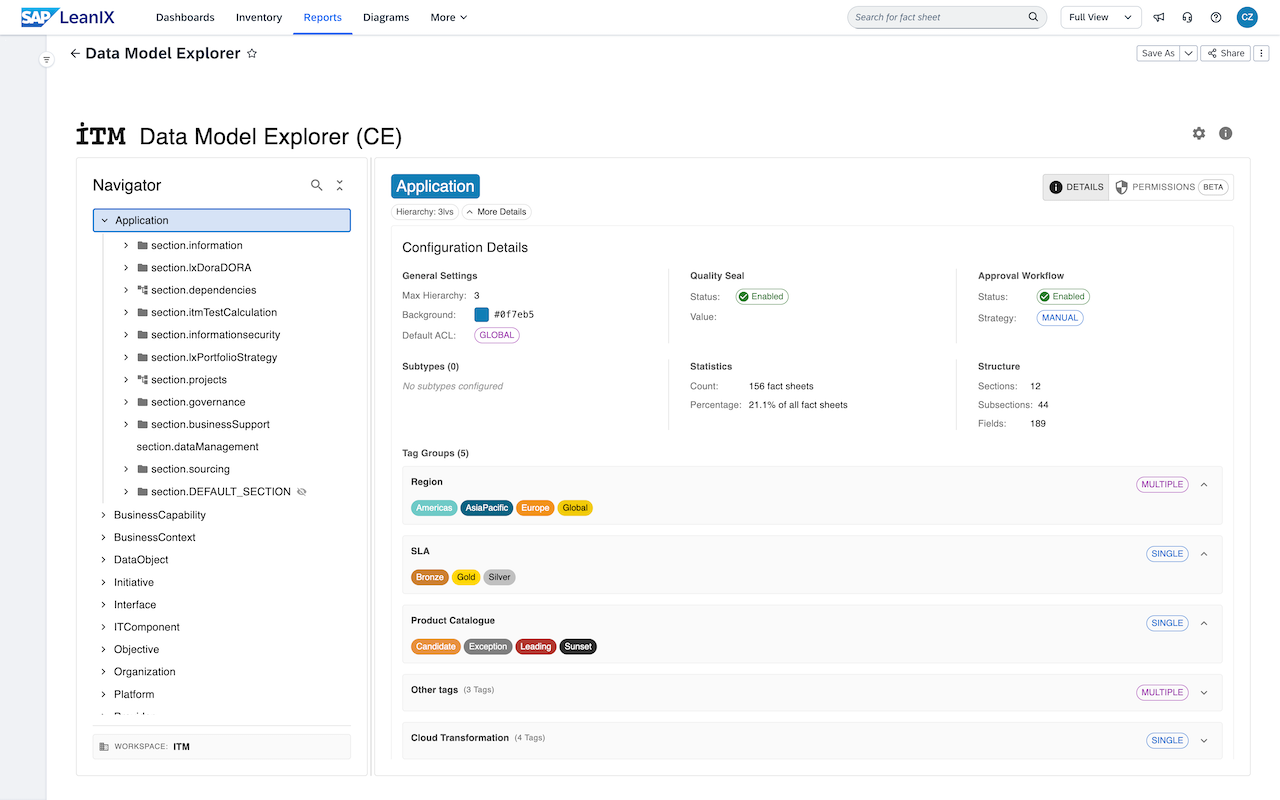Image resolution: width=1280 pixels, height=800 pixels.
Task: Open the support headset icon
Action: 1187,17
